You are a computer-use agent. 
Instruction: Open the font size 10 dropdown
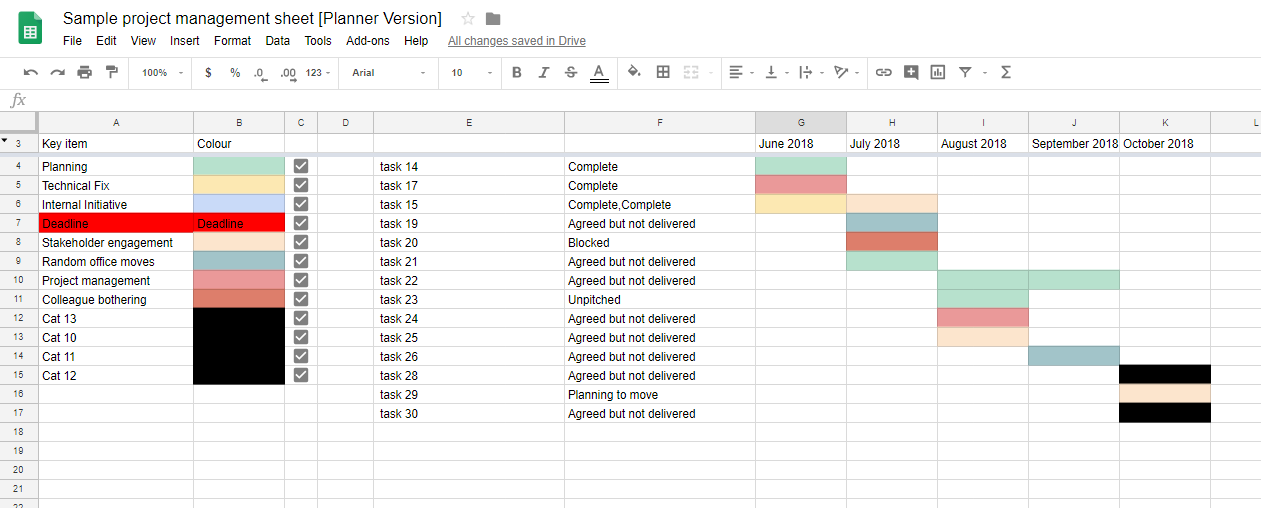pyautogui.click(x=471, y=73)
